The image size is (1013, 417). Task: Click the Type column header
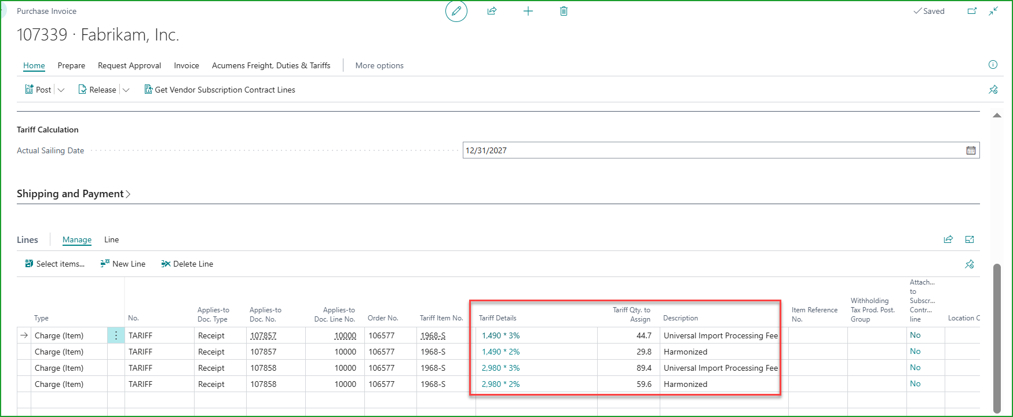(x=41, y=318)
